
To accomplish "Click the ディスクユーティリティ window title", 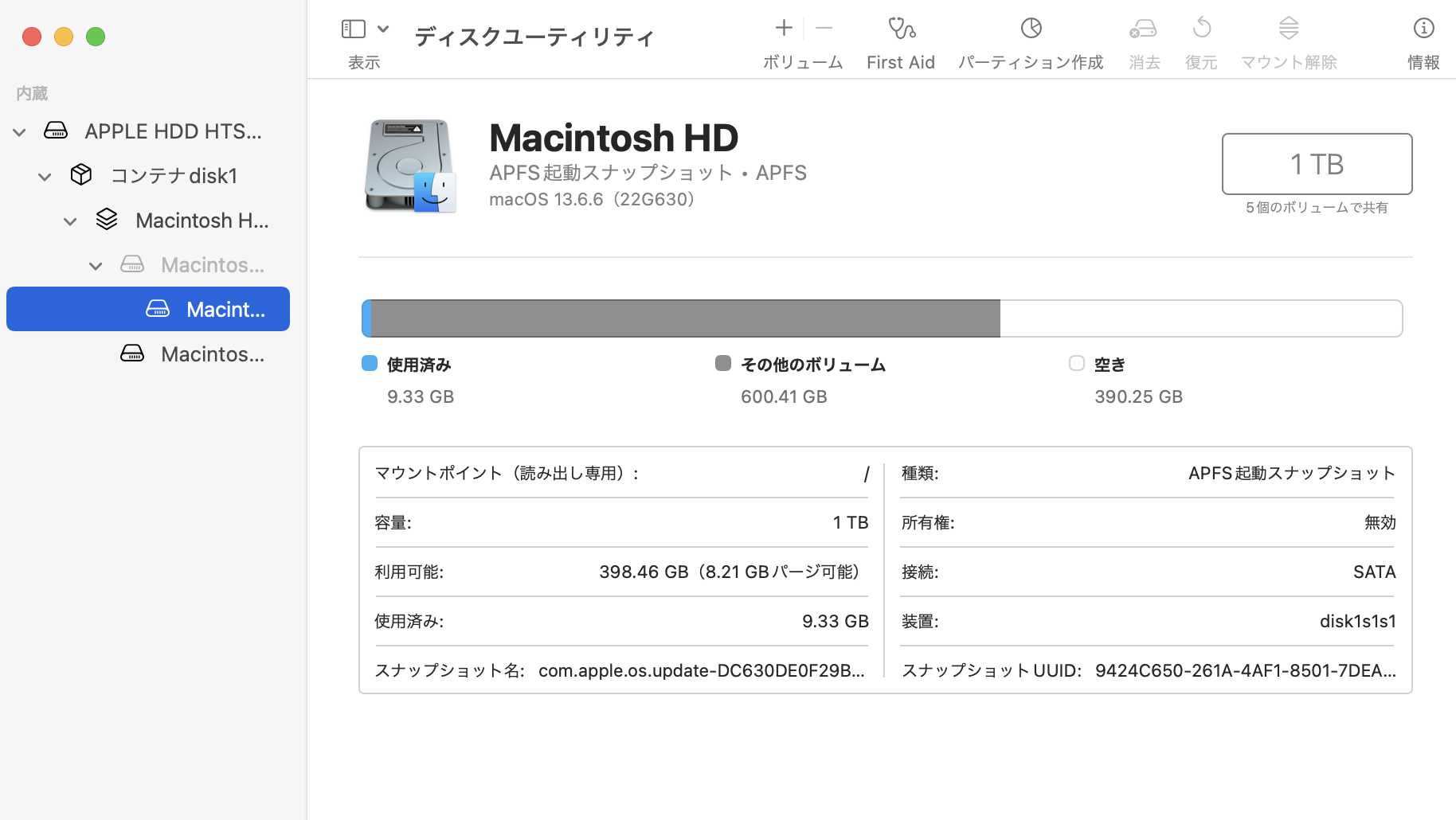I will pos(534,37).
